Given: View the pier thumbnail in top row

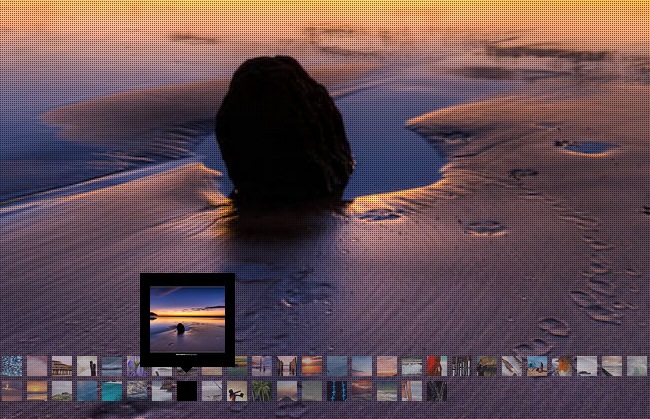Looking at the screenshot, I should [61, 366].
